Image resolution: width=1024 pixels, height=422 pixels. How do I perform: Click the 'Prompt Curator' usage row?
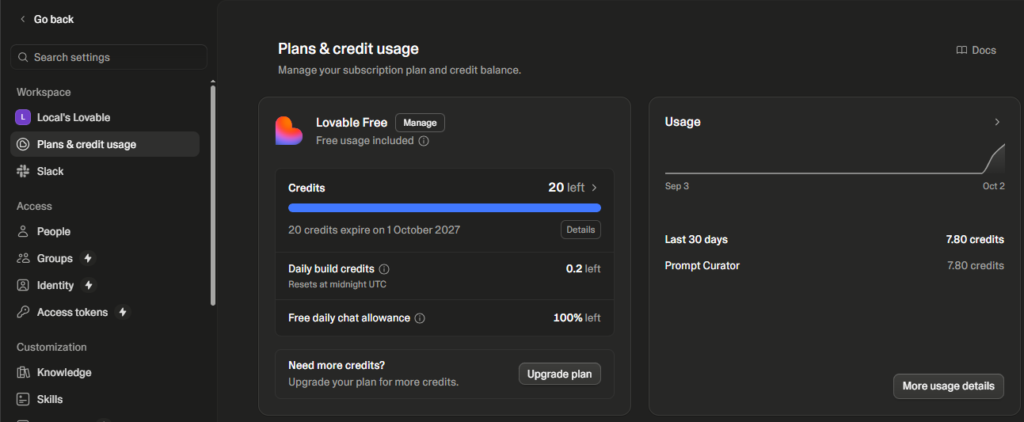(x=835, y=266)
